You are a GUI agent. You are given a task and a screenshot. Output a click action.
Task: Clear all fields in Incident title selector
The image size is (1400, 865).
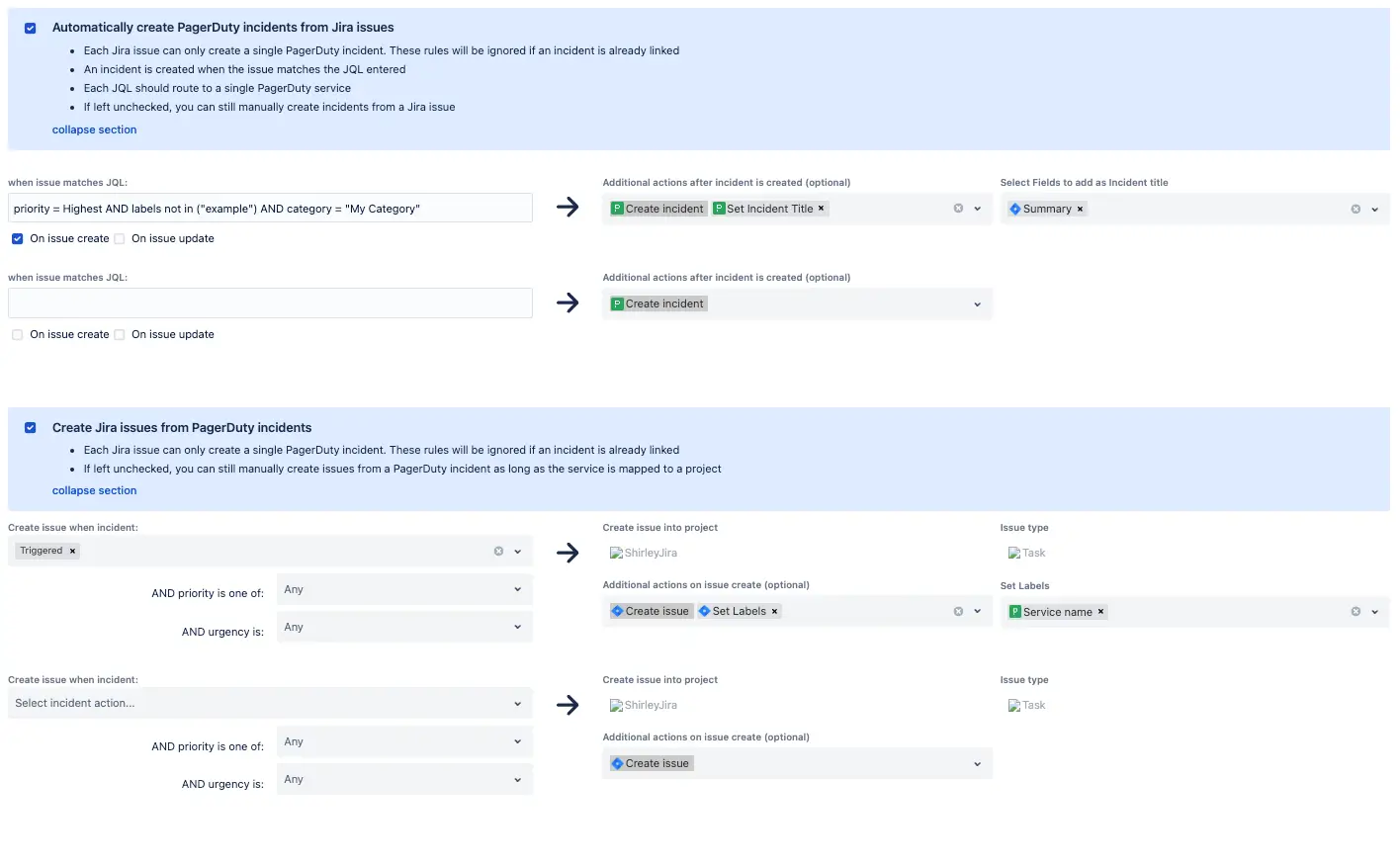pyautogui.click(x=1356, y=209)
